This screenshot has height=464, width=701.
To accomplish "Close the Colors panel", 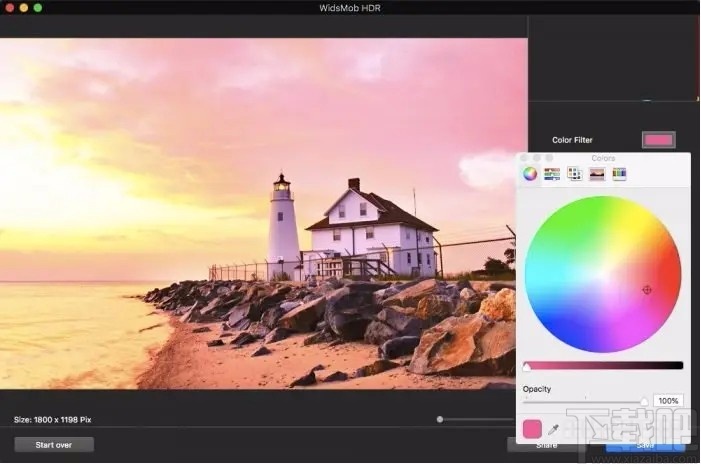I will click(x=524, y=158).
